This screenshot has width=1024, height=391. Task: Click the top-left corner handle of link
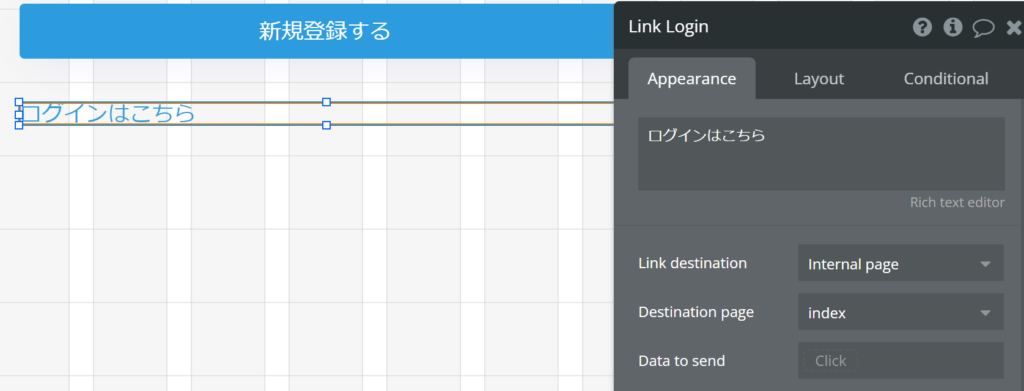(x=19, y=102)
